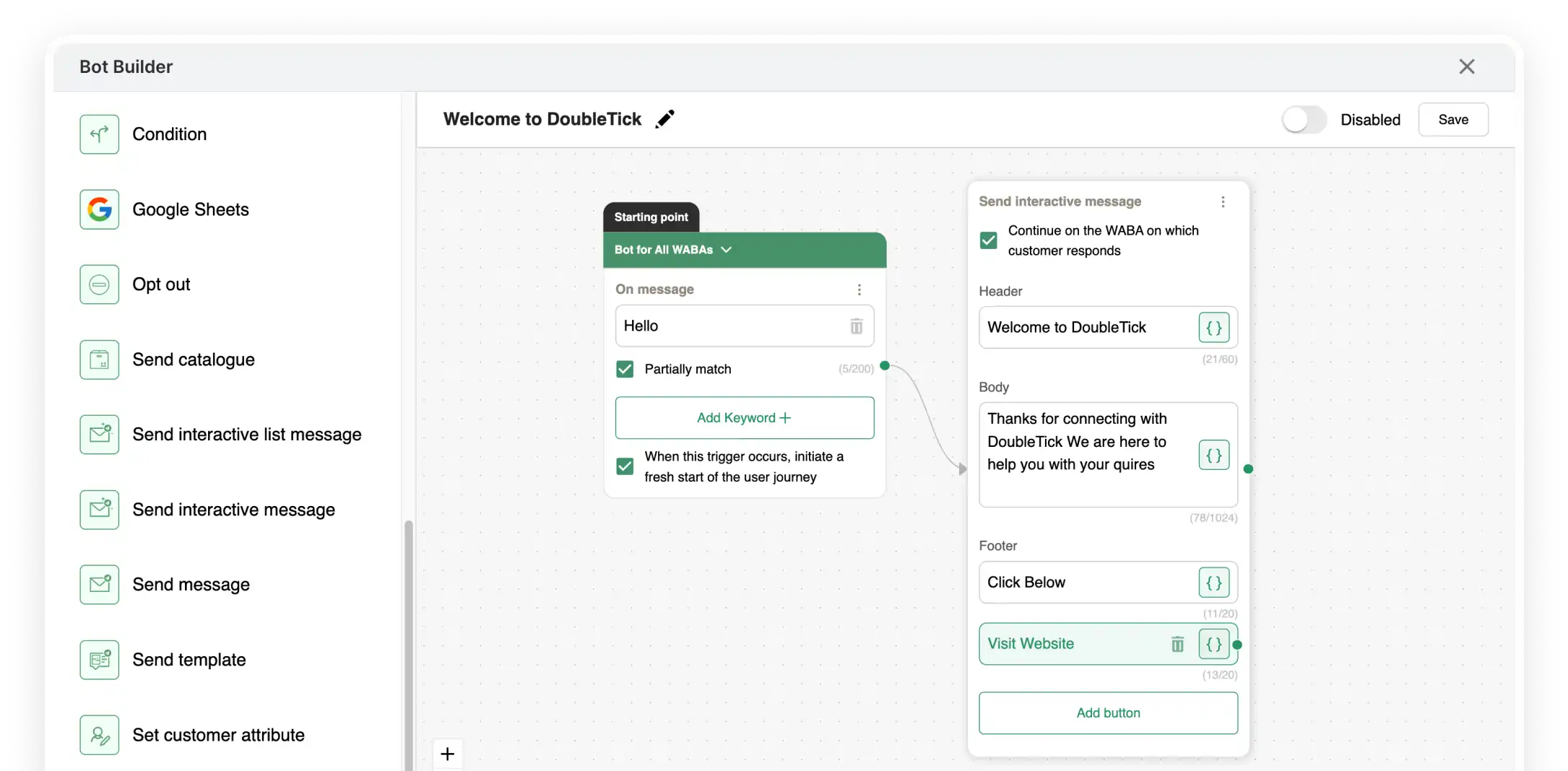Click the Save button

[x=1452, y=120]
